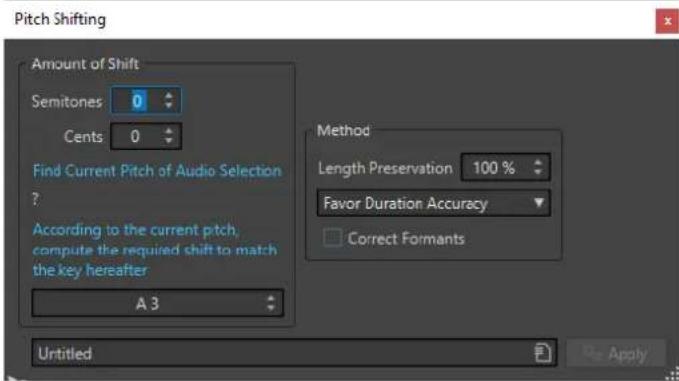This screenshot has height=381, width=679.
Task: Click the compute required shift link
Action: [155, 250]
